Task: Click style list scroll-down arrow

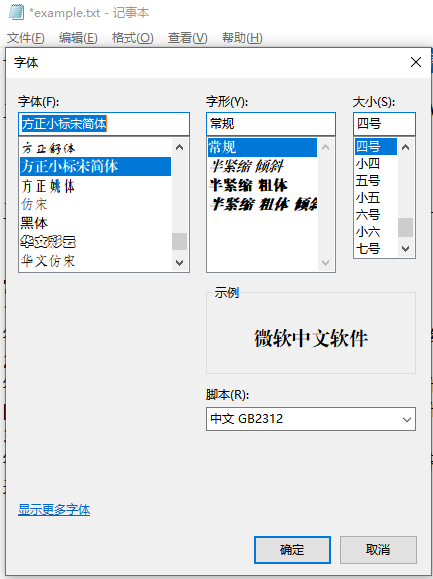Action: pyautogui.click(x=325, y=263)
